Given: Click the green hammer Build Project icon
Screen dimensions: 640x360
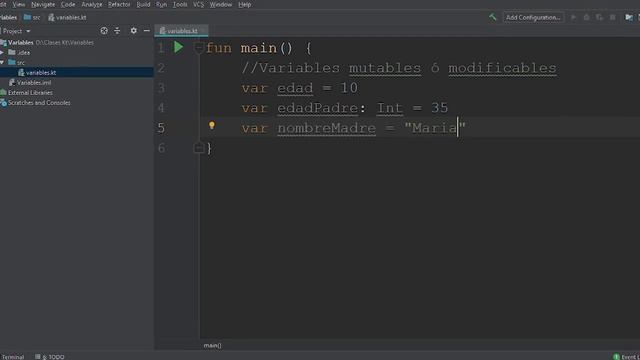Looking at the screenshot, I should coord(493,17).
